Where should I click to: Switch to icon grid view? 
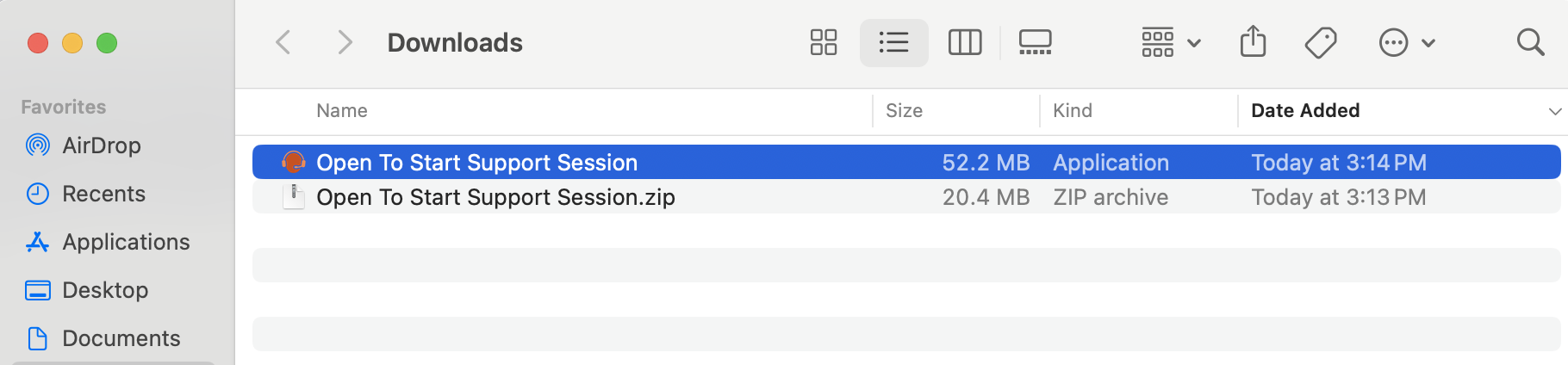(x=824, y=42)
